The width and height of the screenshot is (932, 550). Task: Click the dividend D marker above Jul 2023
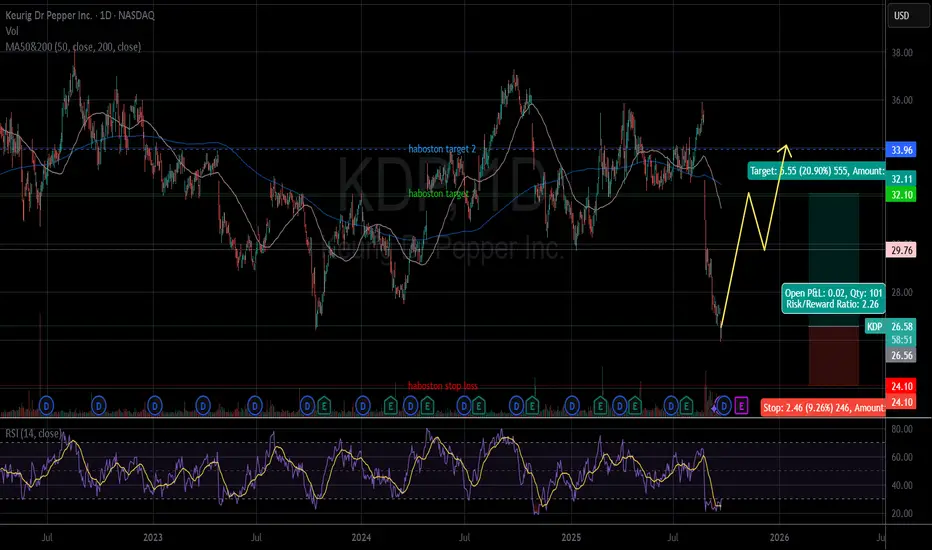point(255,406)
